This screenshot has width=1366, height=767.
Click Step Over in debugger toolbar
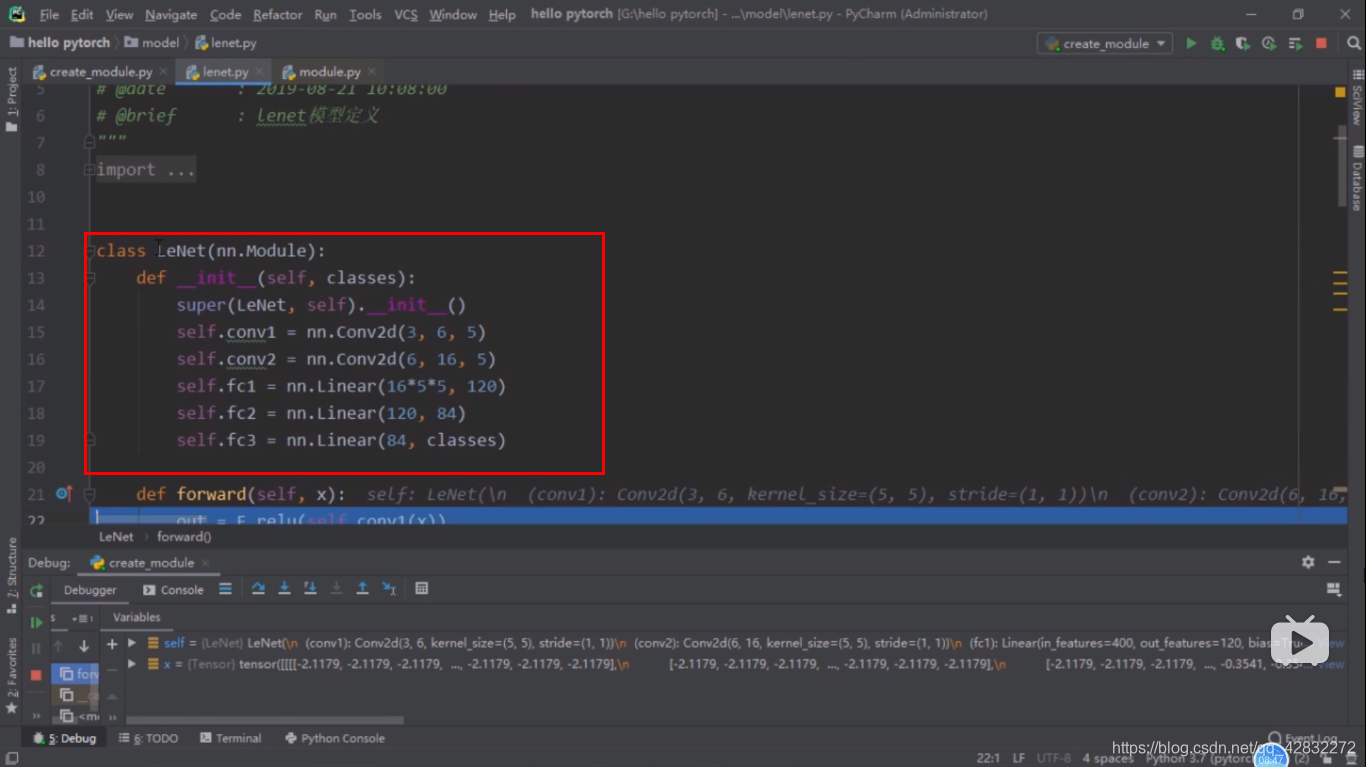coord(258,589)
